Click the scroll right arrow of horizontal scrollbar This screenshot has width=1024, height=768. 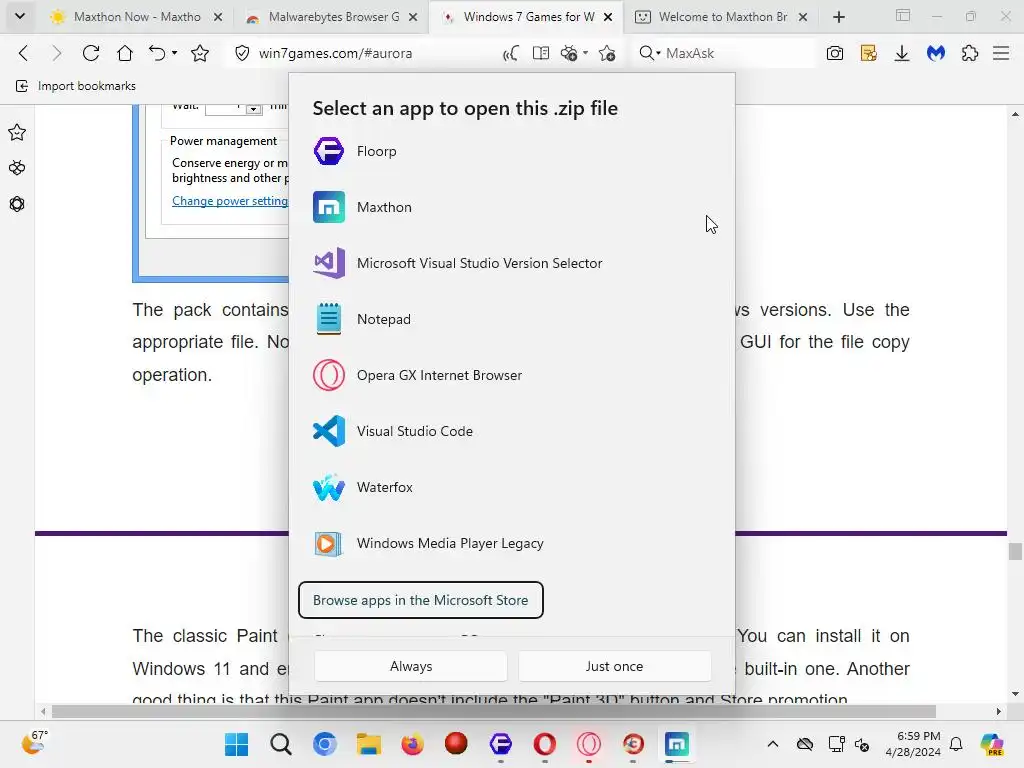[999, 711]
